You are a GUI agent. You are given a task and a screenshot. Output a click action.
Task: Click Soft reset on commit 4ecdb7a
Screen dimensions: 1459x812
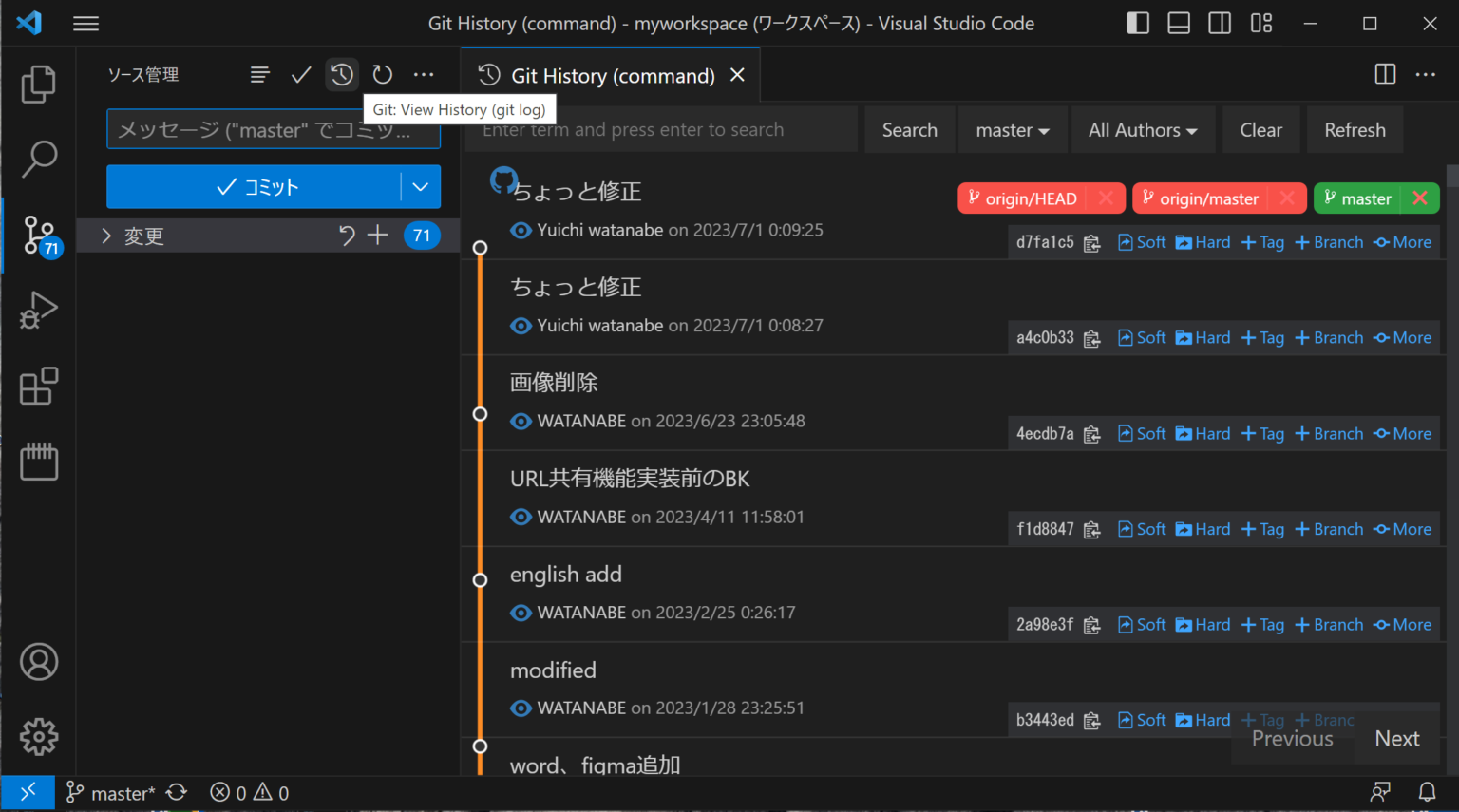(x=1141, y=433)
